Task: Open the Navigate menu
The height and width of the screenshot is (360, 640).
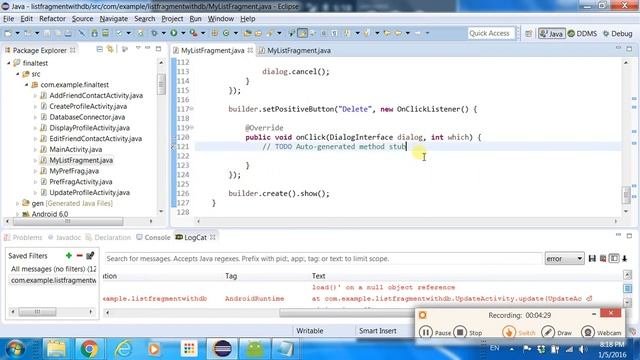Action: coord(113,19)
